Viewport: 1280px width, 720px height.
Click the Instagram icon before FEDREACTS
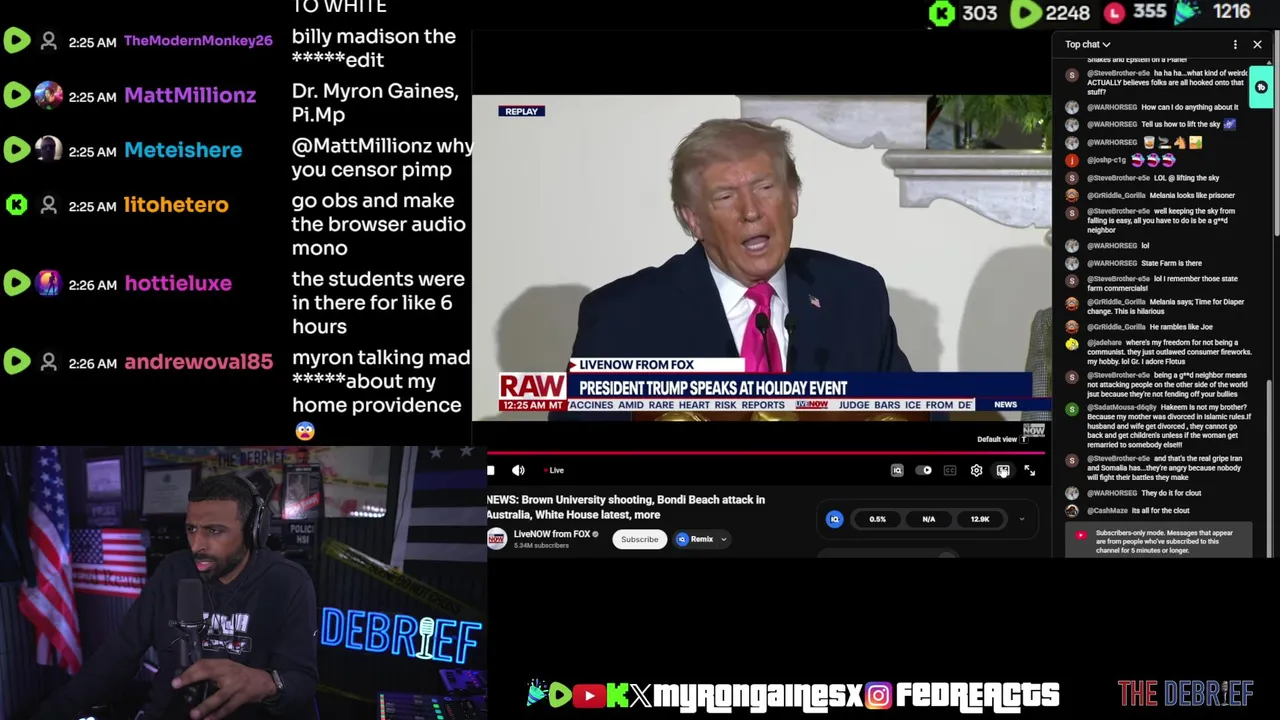click(878, 695)
